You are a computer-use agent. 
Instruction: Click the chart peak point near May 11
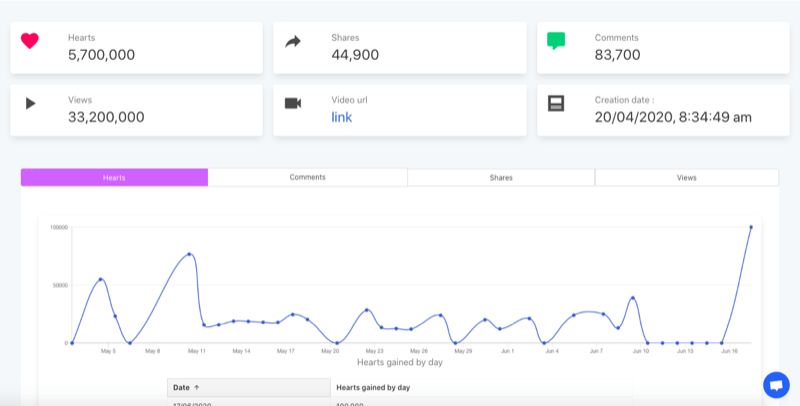189,254
